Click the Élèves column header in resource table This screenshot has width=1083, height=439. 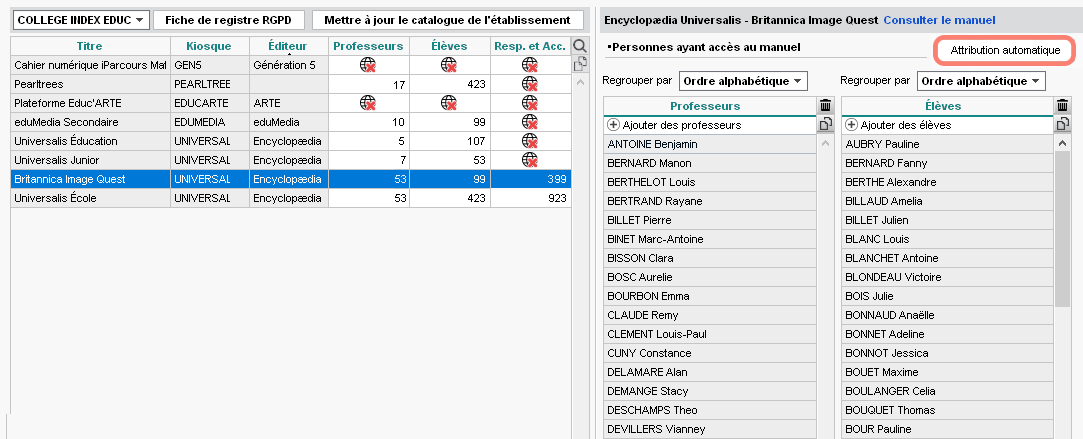click(450, 46)
